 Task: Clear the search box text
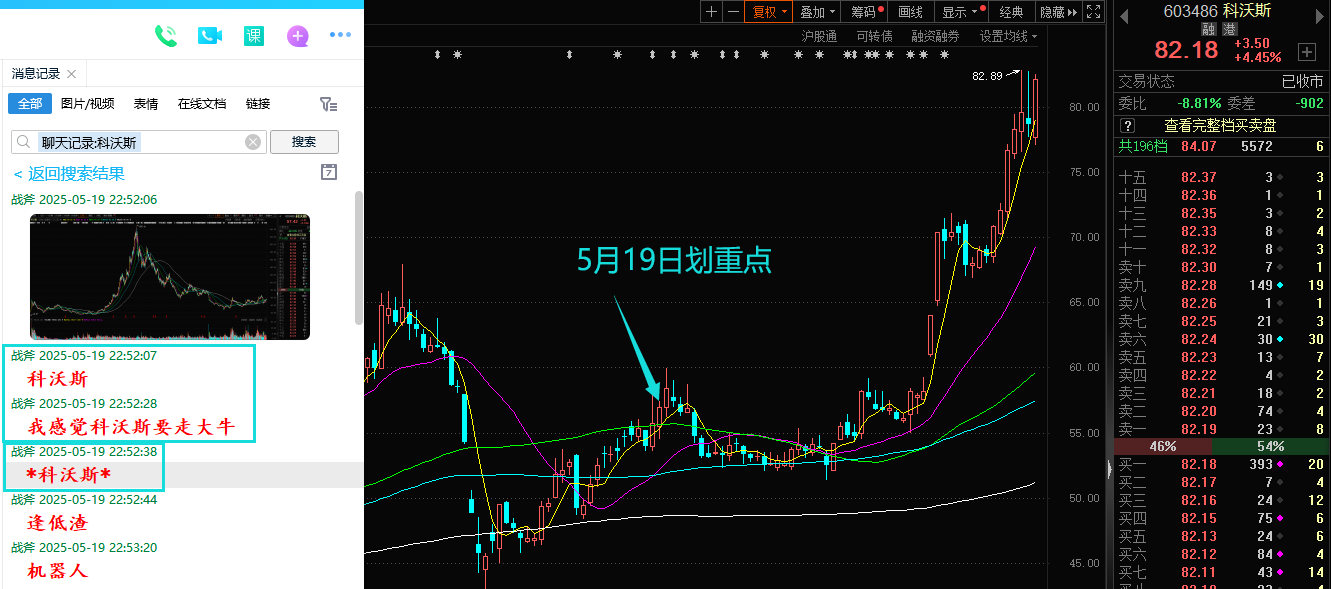[x=253, y=142]
